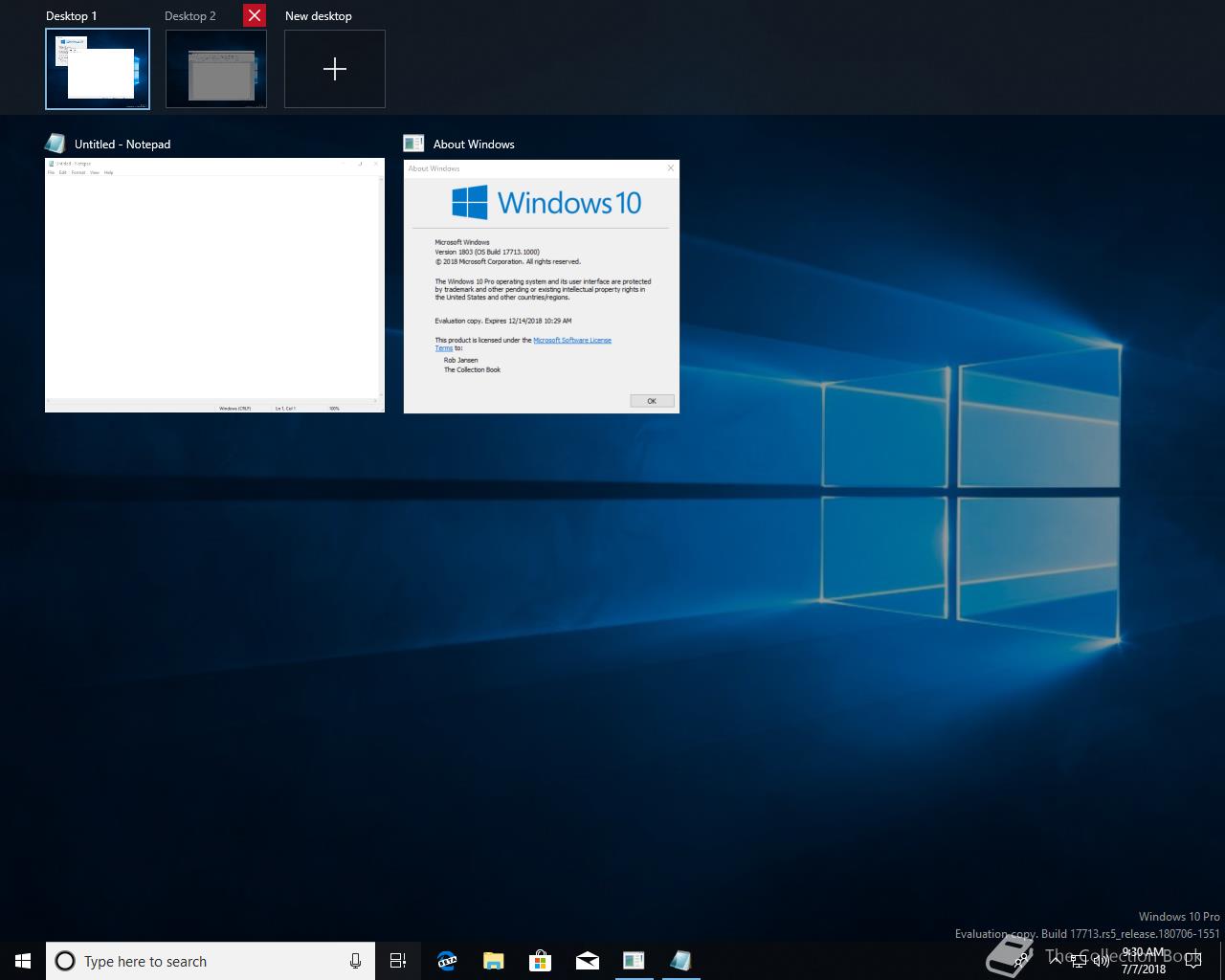Switch to the Desktop 2 thumbnail
Viewport: 1225px width, 980px height.
point(216,69)
